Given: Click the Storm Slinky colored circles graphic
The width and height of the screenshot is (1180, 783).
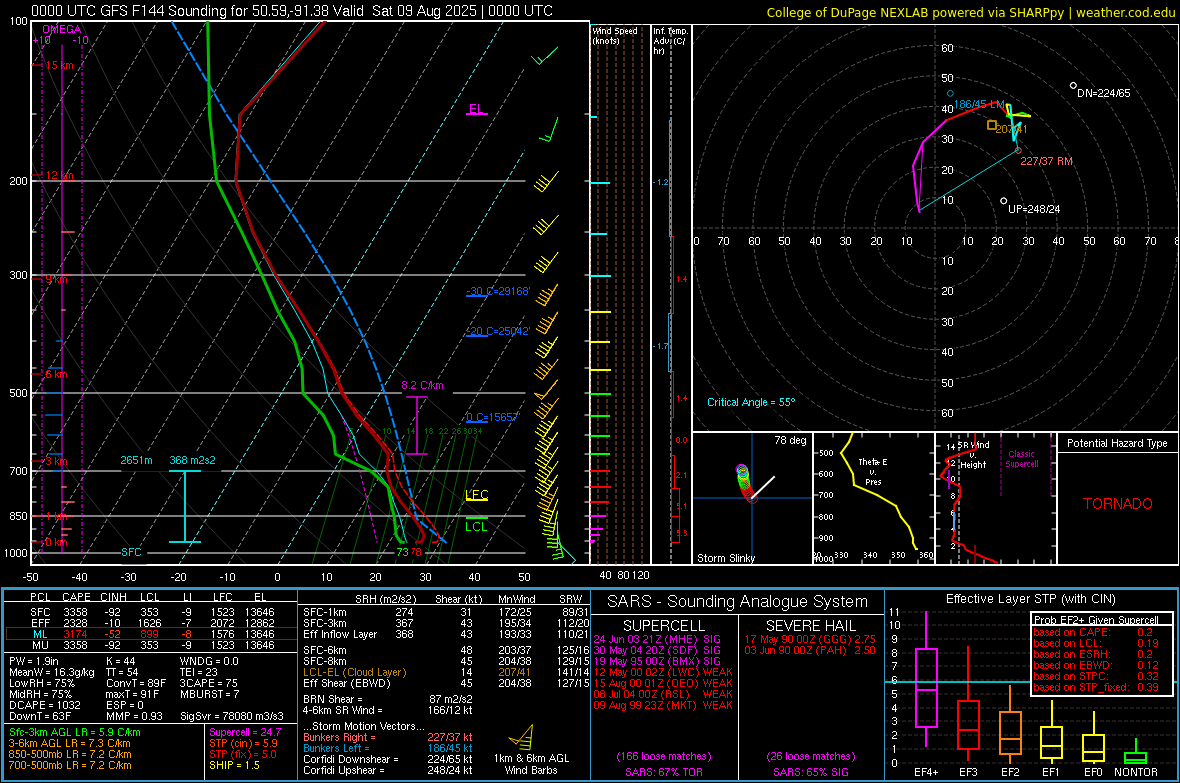Looking at the screenshot, I should [x=744, y=483].
